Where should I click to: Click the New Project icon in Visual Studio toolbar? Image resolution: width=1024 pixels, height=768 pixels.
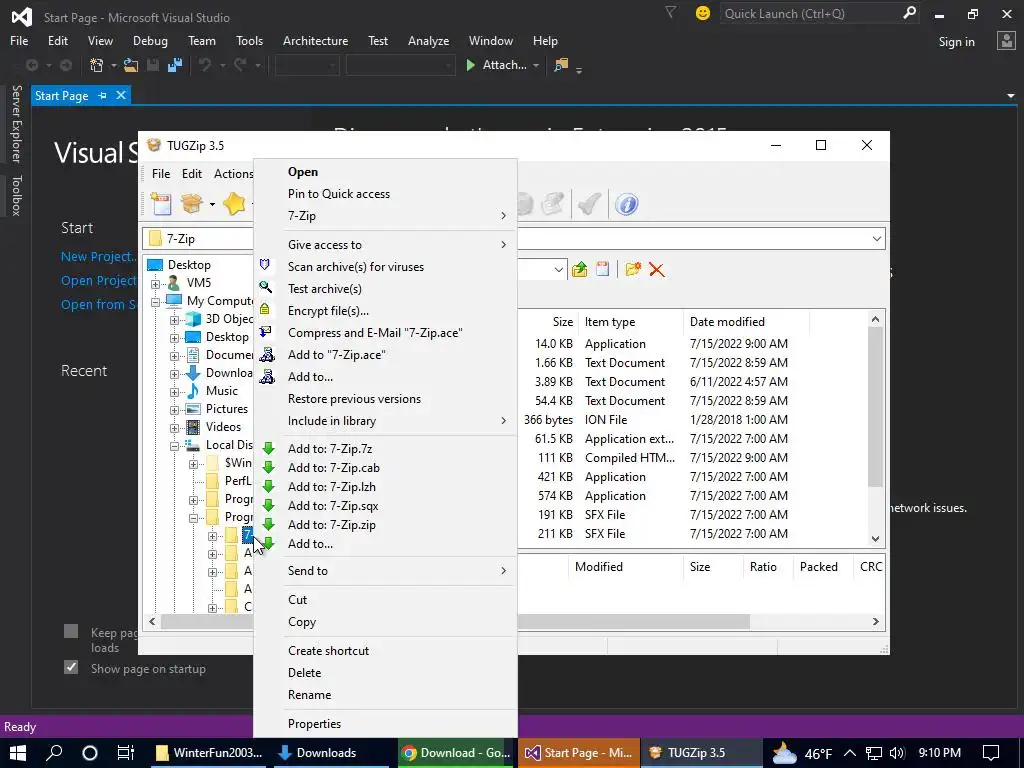tap(97, 65)
